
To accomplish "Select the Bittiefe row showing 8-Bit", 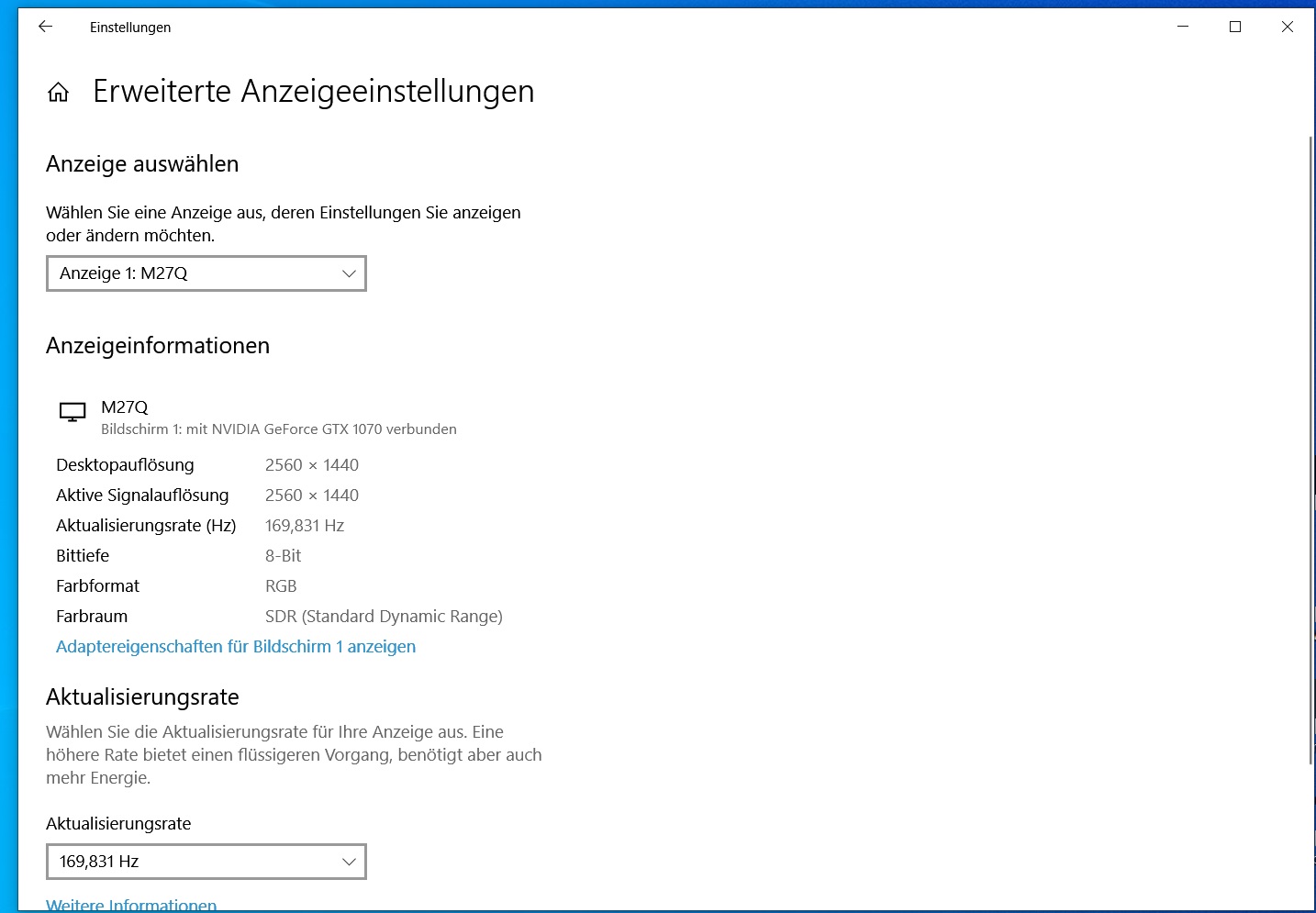I will [283, 555].
